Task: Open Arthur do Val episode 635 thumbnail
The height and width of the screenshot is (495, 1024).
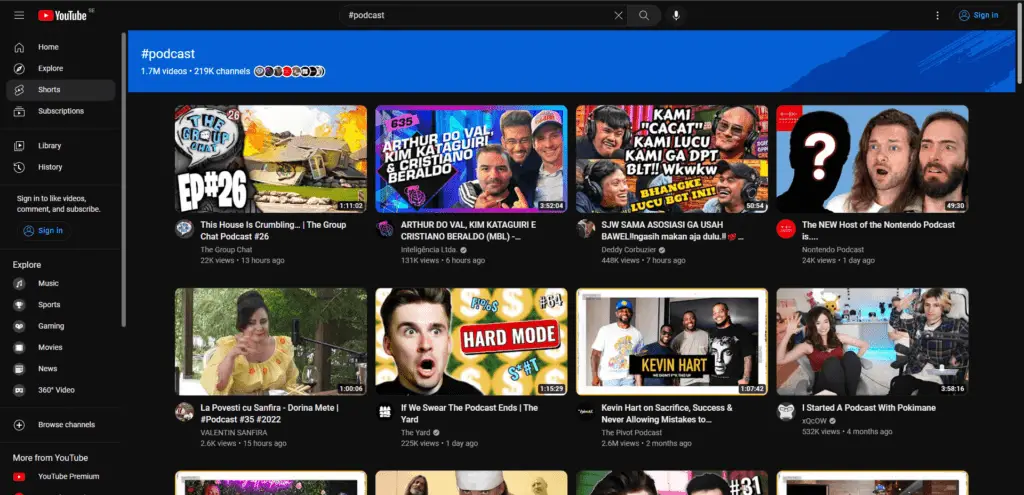Action: point(471,159)
